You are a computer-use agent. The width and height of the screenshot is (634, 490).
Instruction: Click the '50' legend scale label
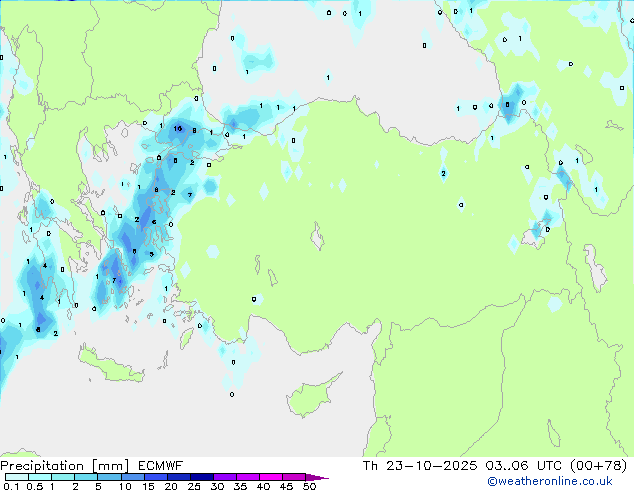[310, 486]
